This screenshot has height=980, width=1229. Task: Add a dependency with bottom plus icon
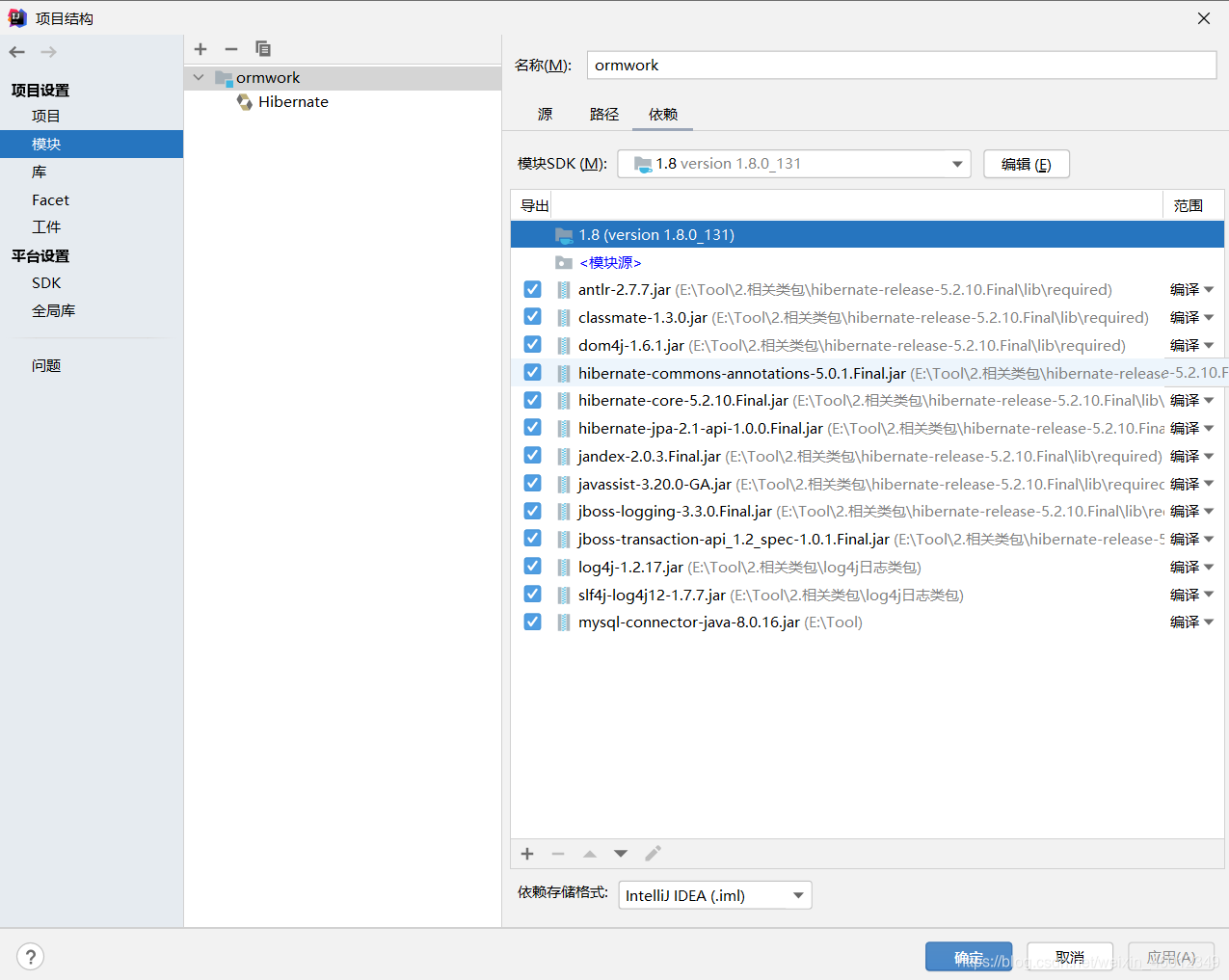527,854
